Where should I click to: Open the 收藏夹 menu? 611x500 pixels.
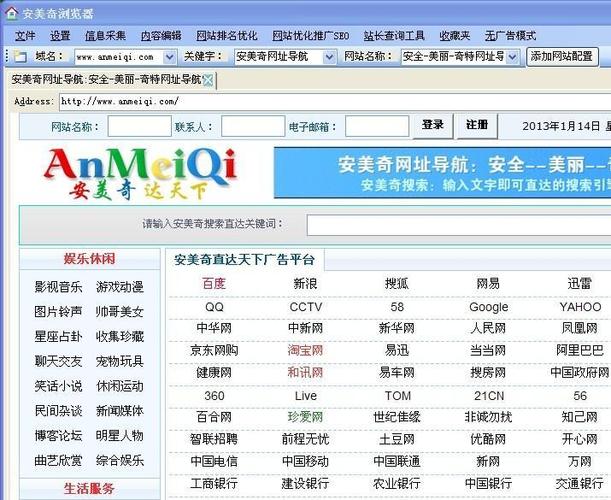click(455, 36)
